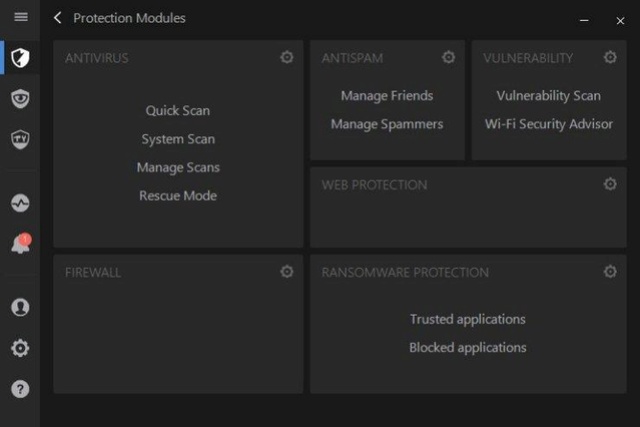
Task: Open the Account user profile icon
Action: (20, 307)
